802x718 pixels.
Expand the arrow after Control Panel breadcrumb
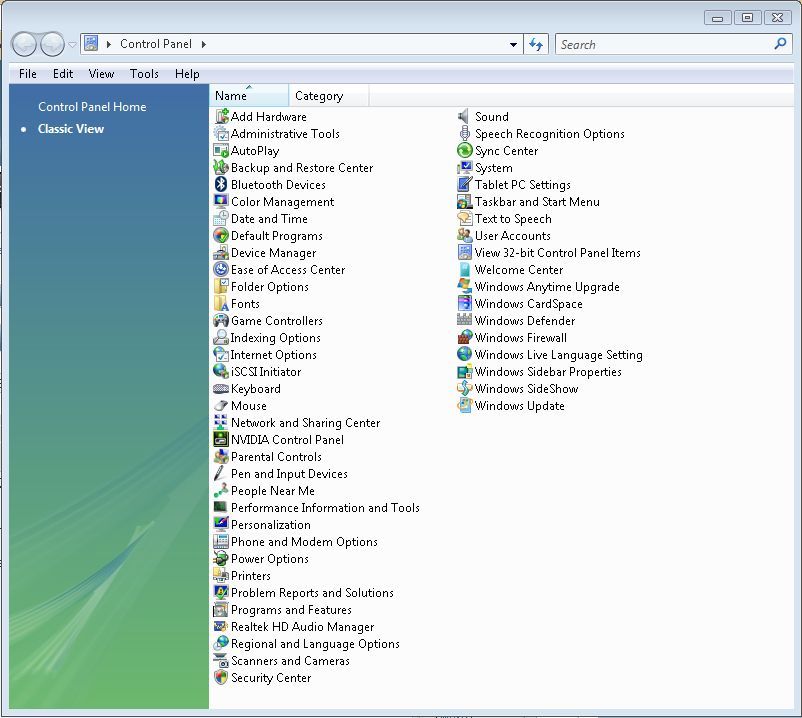(204, 44)
